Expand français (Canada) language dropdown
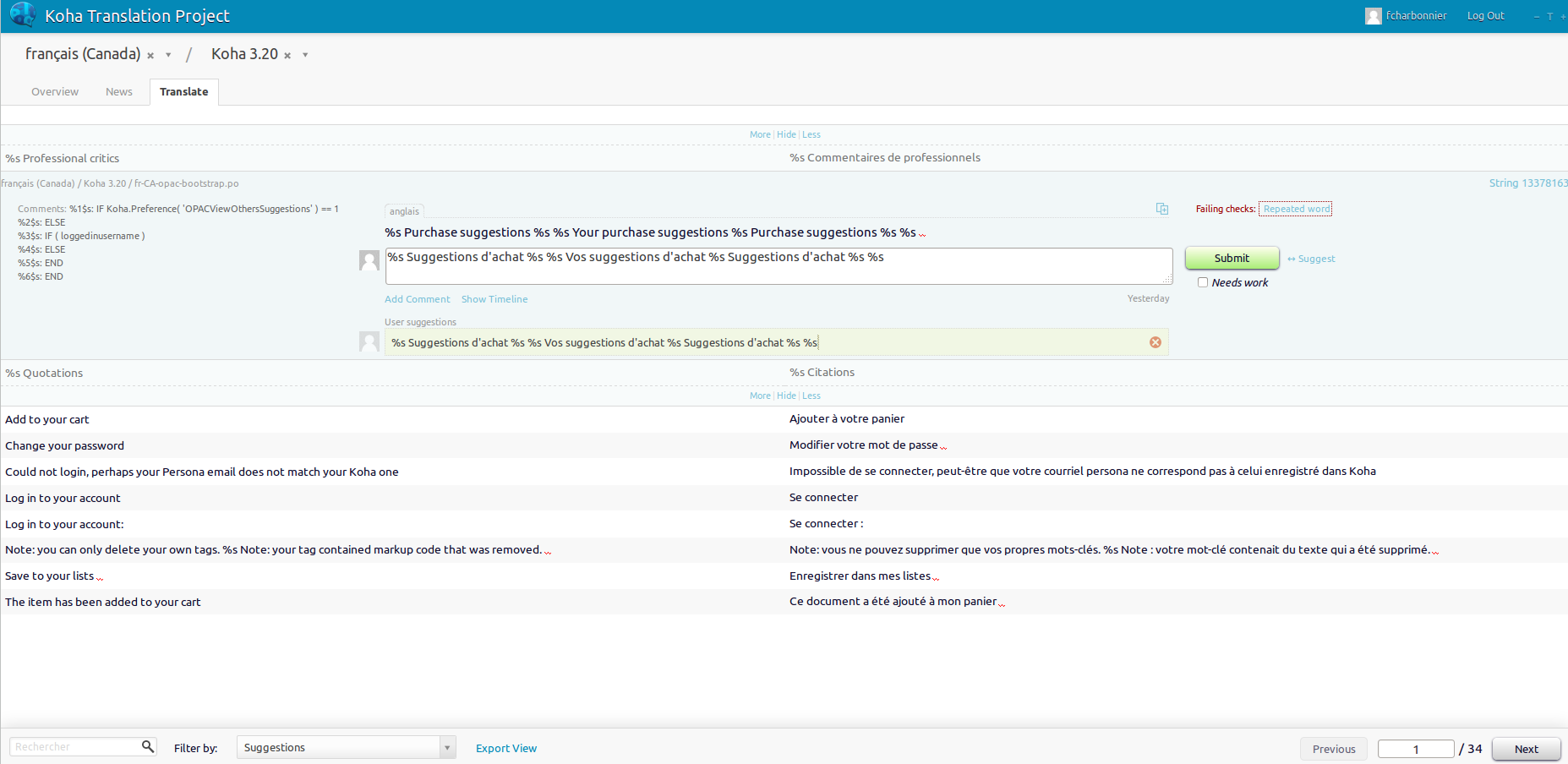Viewport: 1568px width, 764px height. (x=168, y=55)
